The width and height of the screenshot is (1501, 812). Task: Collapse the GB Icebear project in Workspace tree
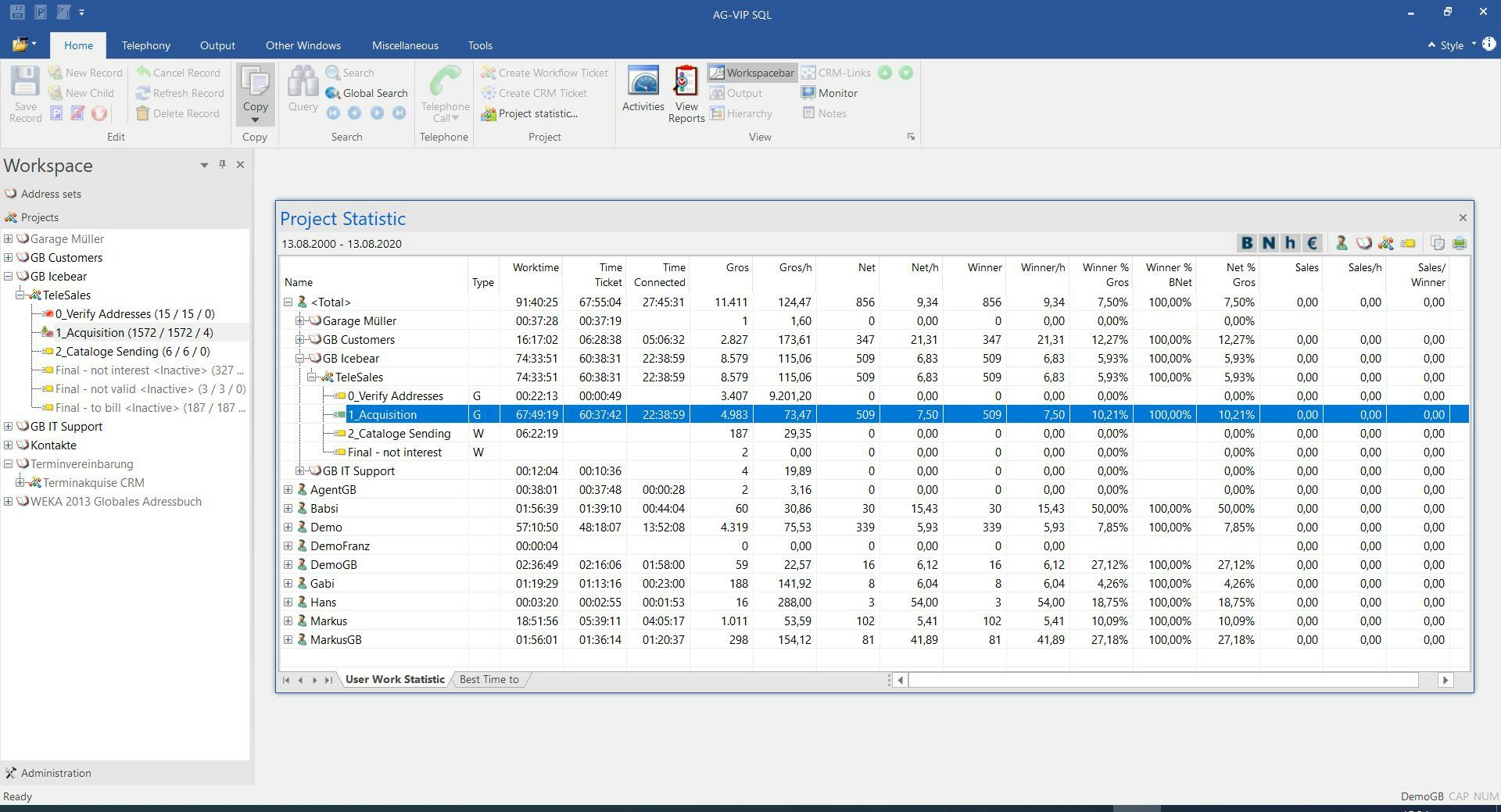pos(8,277)
